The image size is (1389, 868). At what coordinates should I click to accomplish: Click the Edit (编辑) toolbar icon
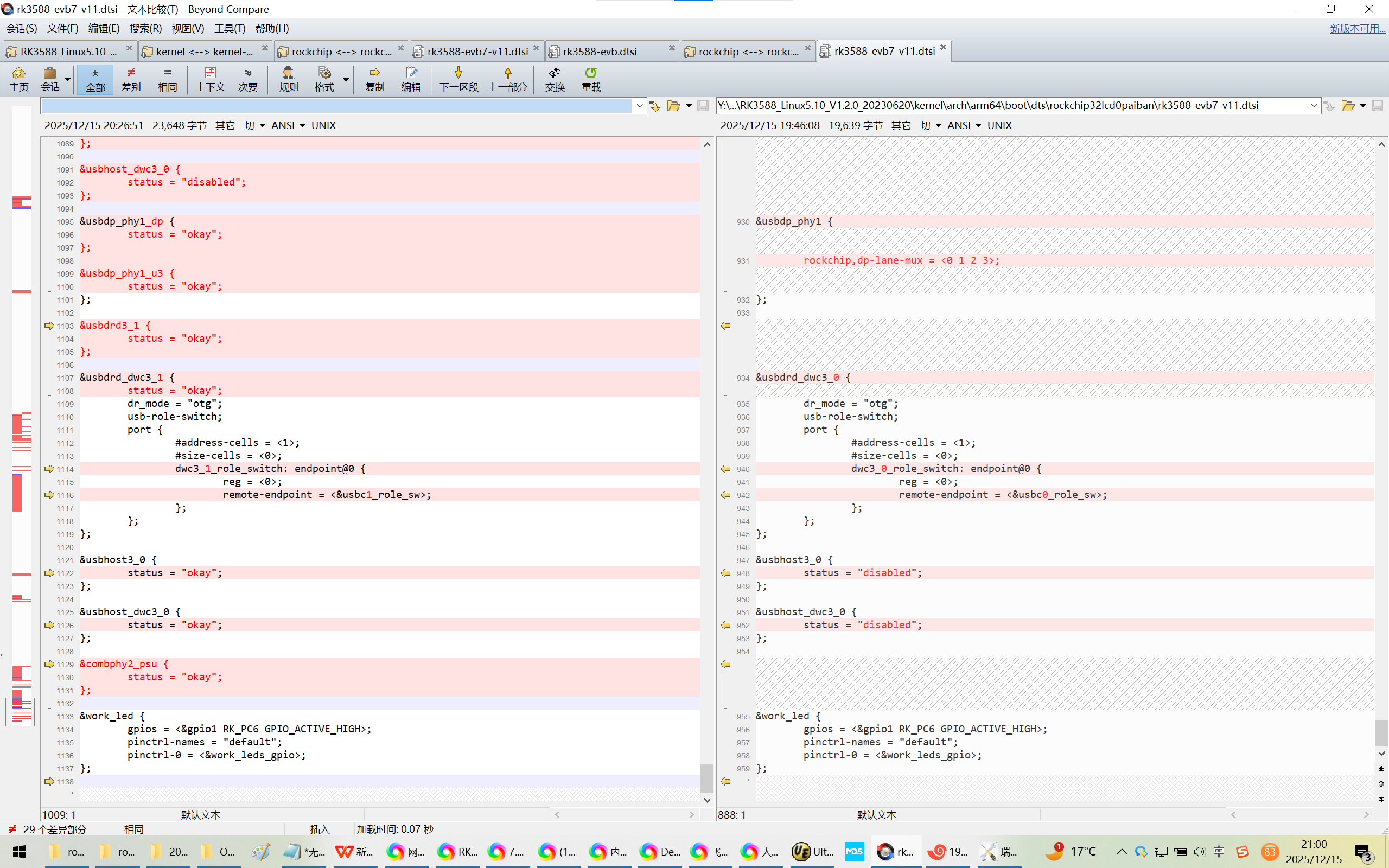coord(411,79)
